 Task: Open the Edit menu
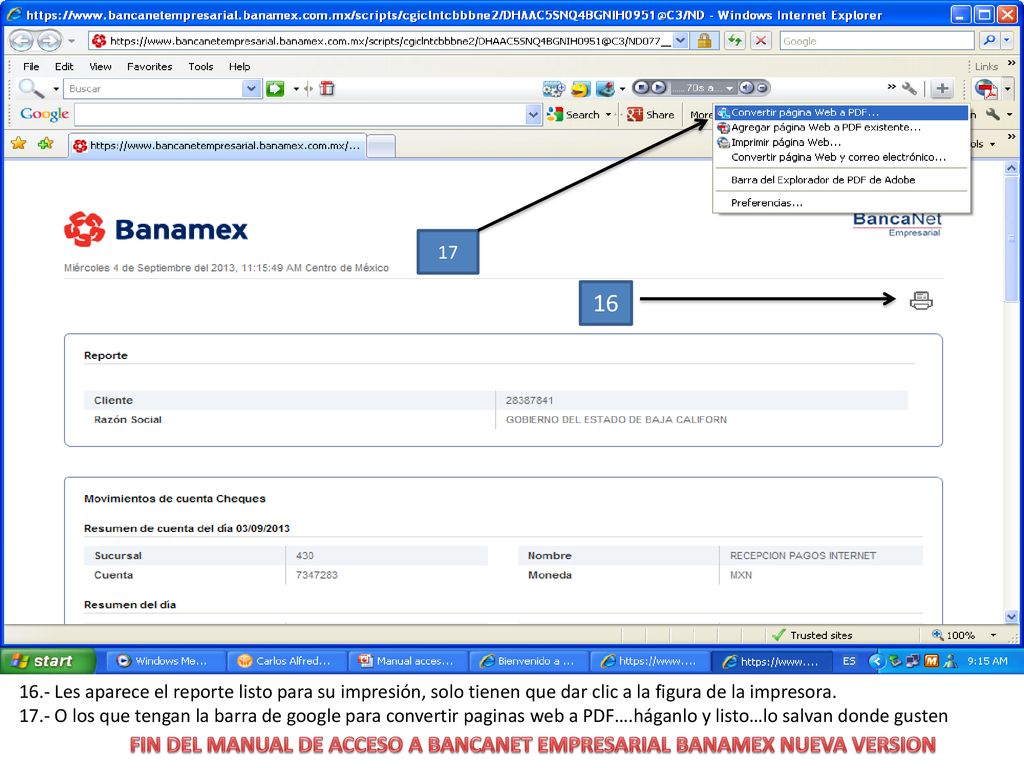point(64,67)
